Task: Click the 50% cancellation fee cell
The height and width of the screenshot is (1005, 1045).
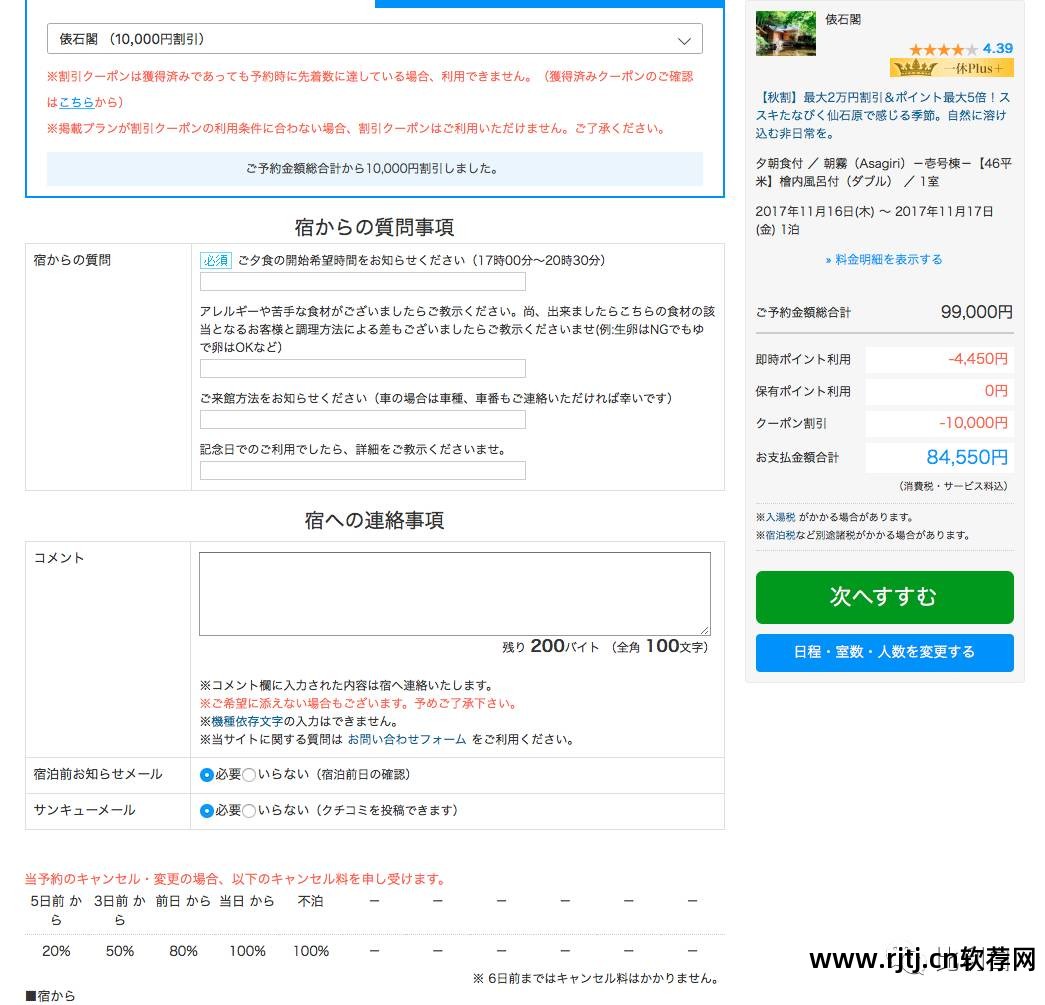Action: tap(120, 952)
